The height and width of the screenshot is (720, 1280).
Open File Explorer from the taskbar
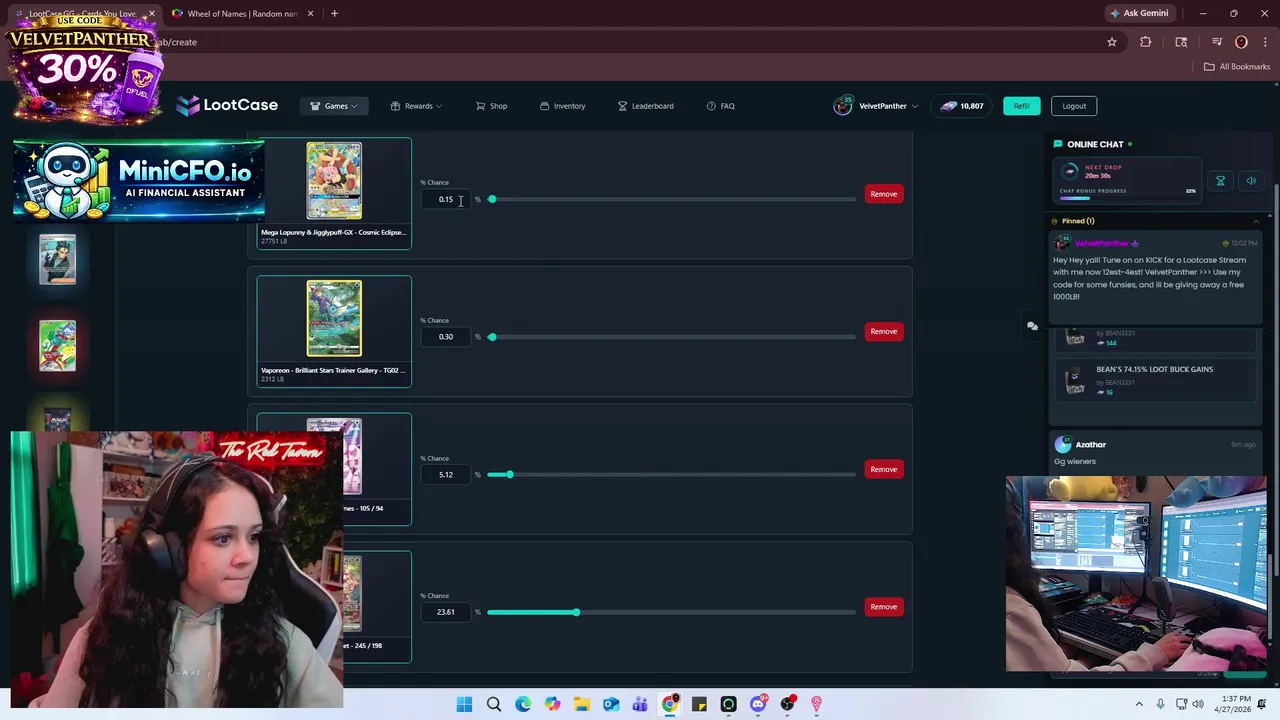click(582, 704)
